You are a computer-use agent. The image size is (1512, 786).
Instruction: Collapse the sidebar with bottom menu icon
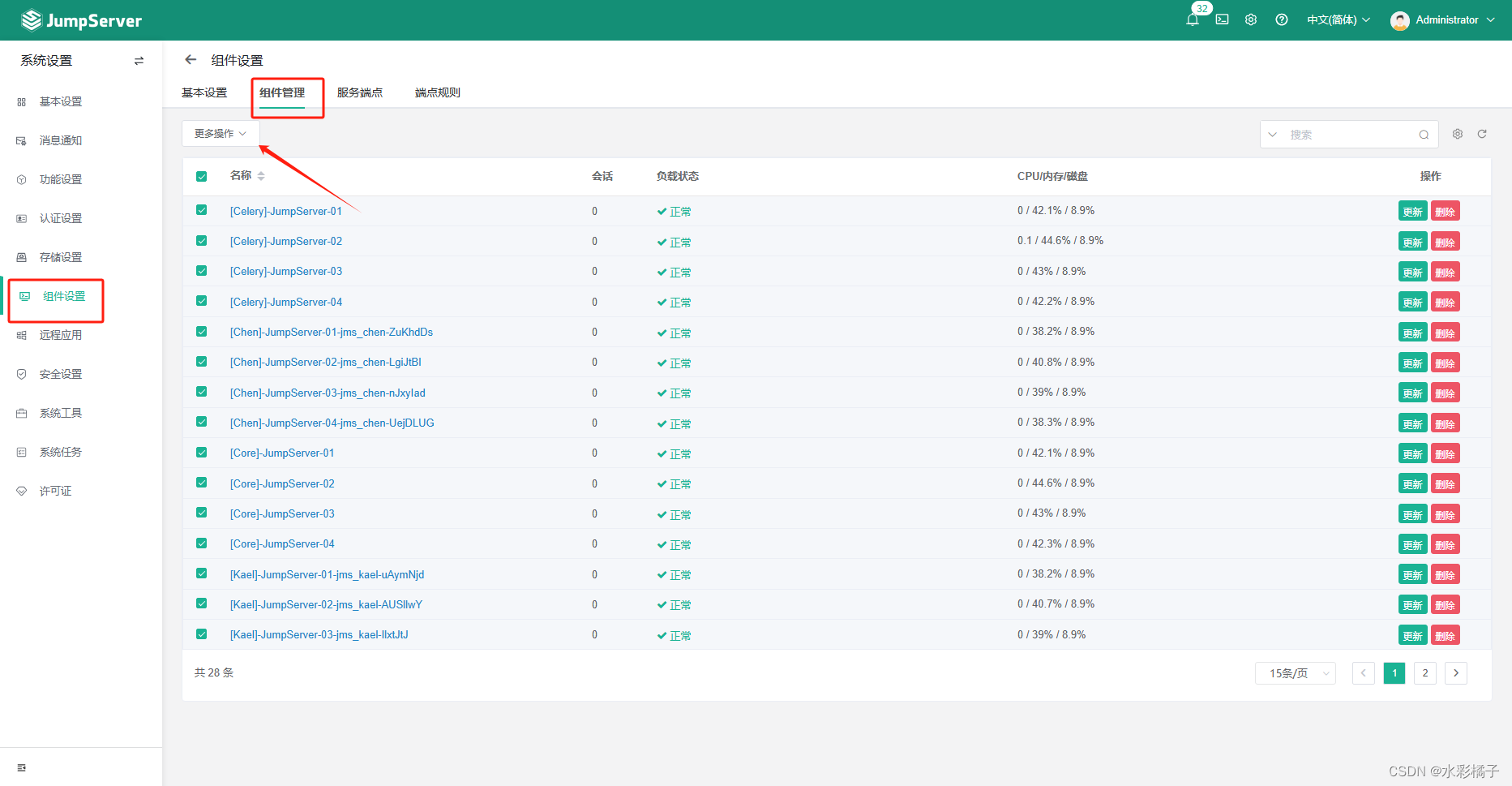click(22, 767)
